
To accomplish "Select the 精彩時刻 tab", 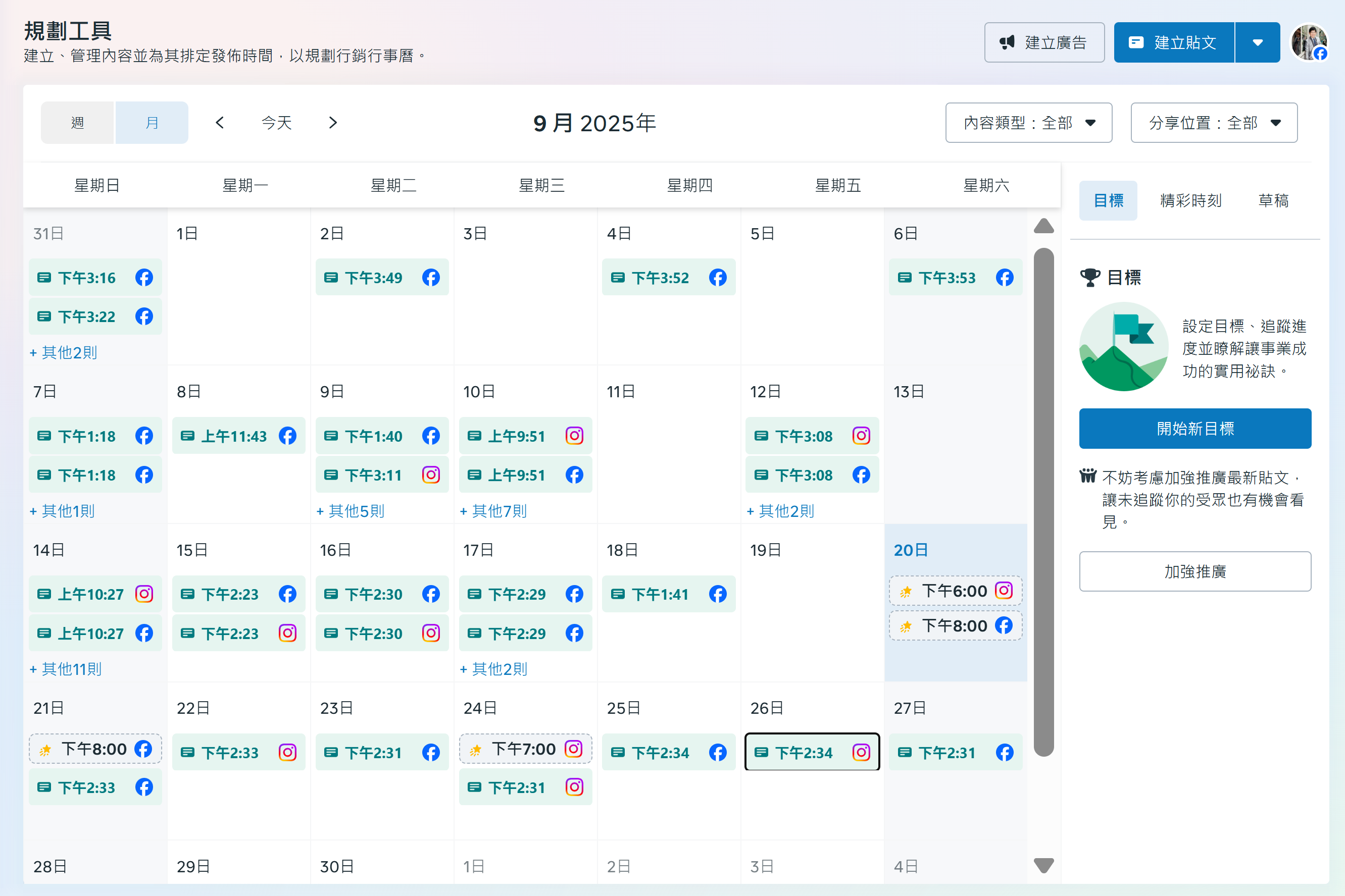I will [1190, 200].
